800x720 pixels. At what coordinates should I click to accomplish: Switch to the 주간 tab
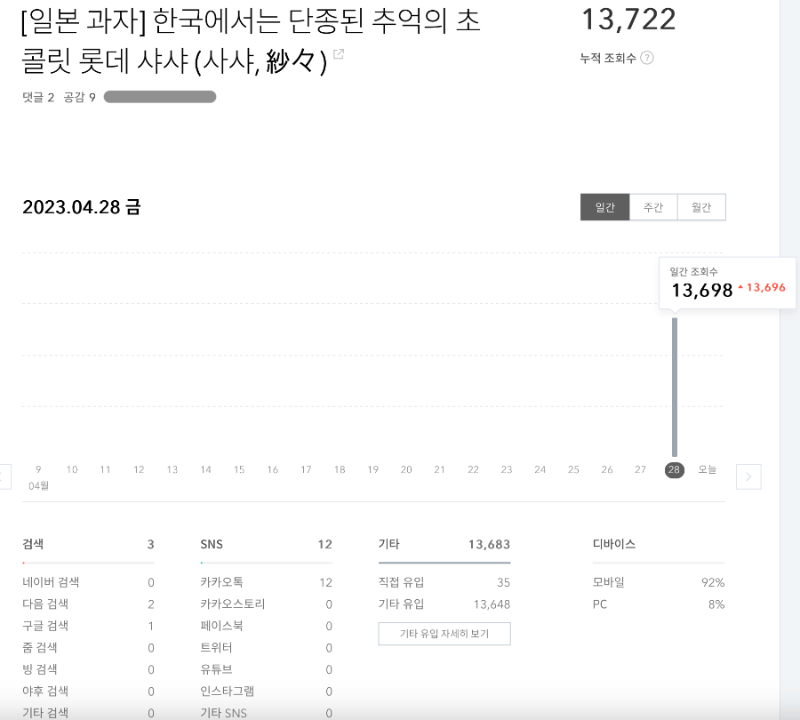[x=653, y=207]
